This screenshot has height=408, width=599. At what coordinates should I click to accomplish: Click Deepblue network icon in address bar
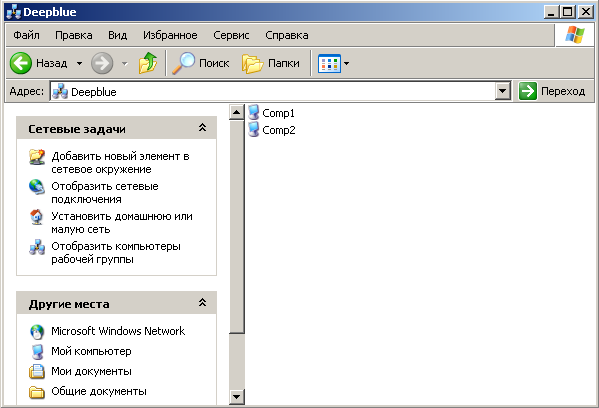(60, 92)
